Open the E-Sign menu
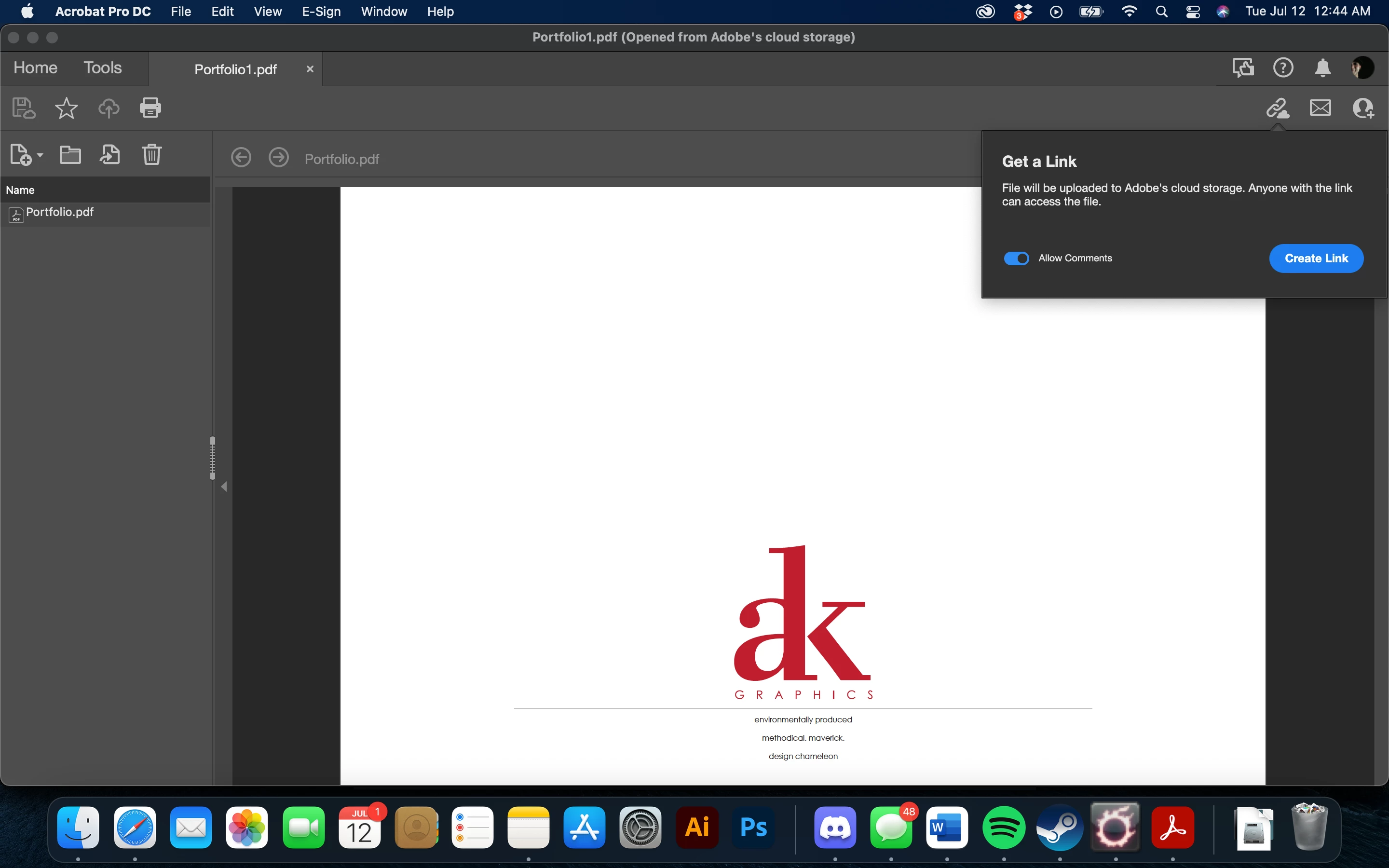The image size is (1389, 868). click(321, 12)
